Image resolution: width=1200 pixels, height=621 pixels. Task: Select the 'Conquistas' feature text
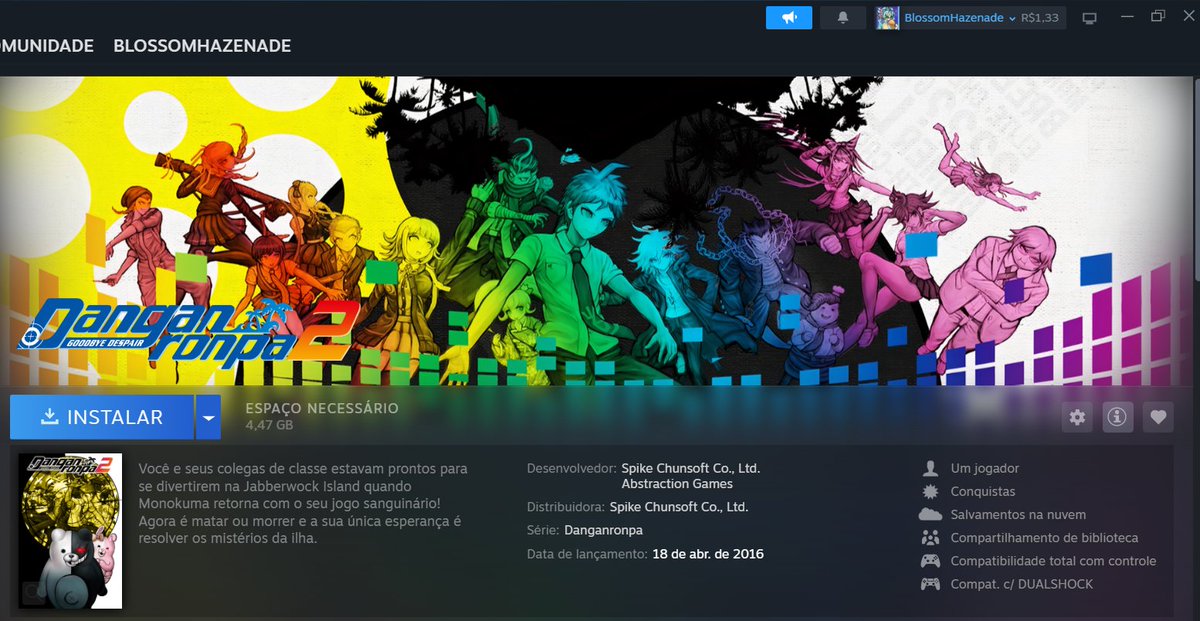983,491
